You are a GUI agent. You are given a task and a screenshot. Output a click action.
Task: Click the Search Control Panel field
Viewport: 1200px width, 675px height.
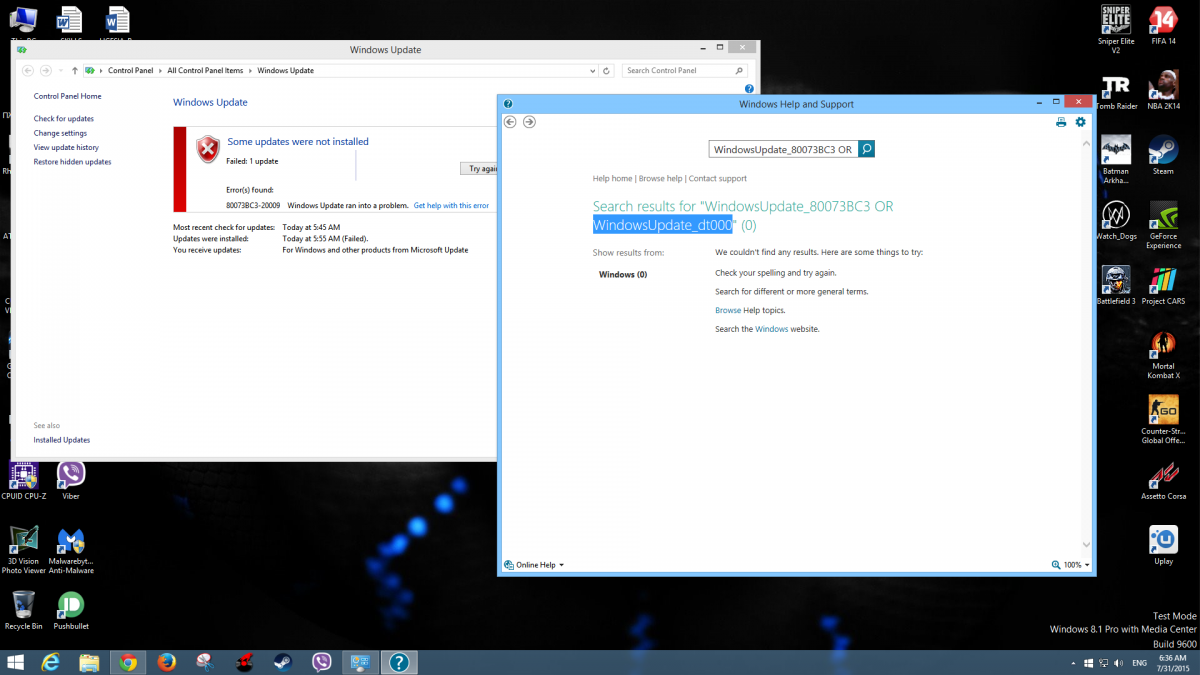(x=684, y=71)
